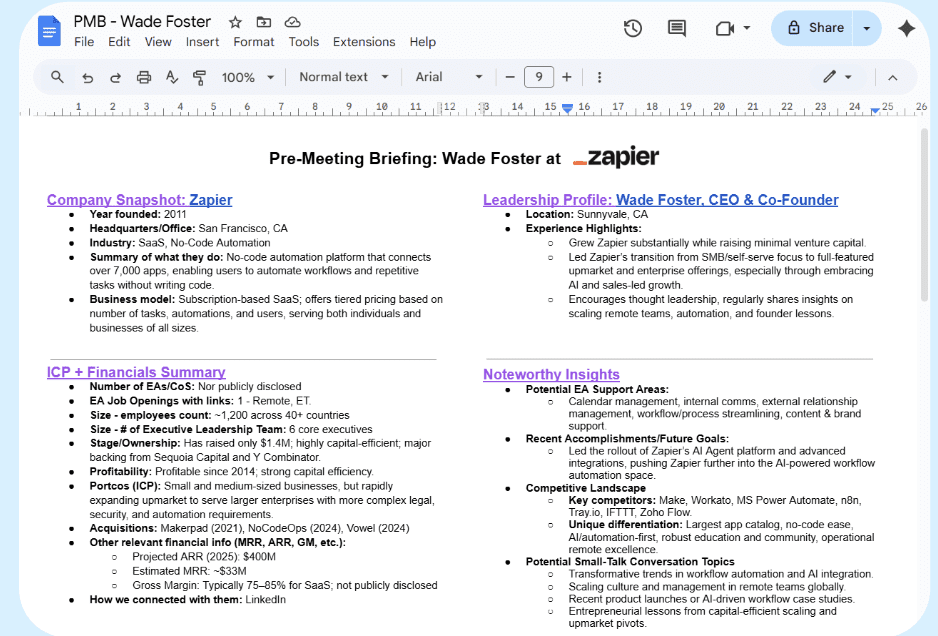Open the View menu
938x636 pixels.
(158, 42)
